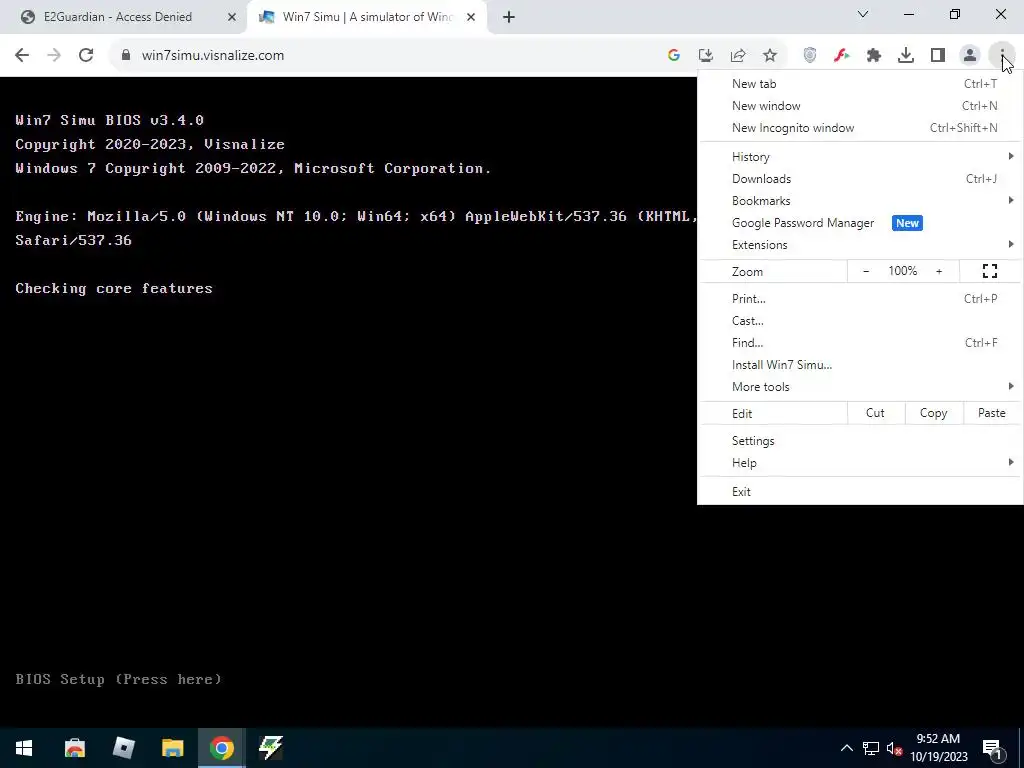Image resolution: width=1024 pixels, height=768 pixels.
Task: Select the Win7 Simu tab
Action: (x=367, y=17)
